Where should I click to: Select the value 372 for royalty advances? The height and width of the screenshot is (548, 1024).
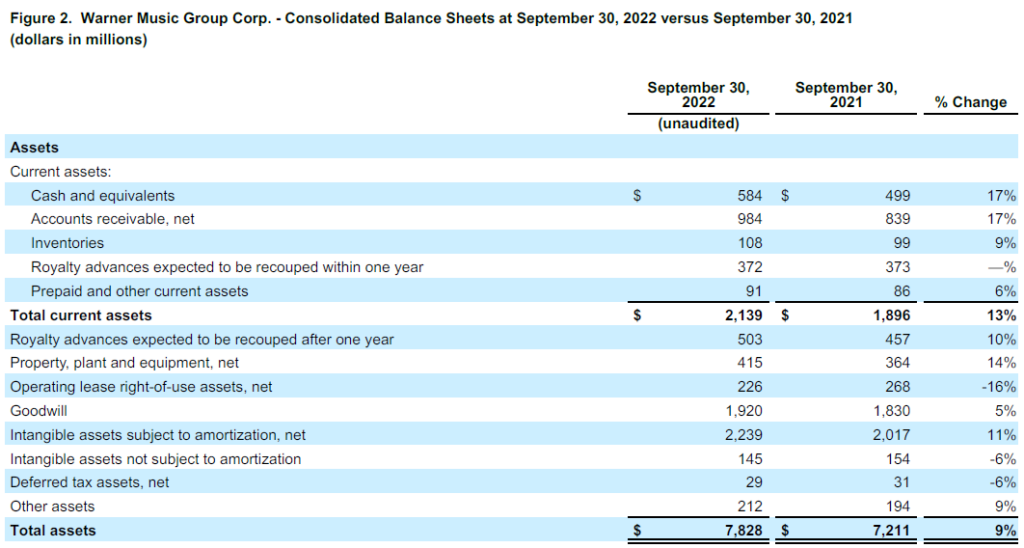click(750, 267)
